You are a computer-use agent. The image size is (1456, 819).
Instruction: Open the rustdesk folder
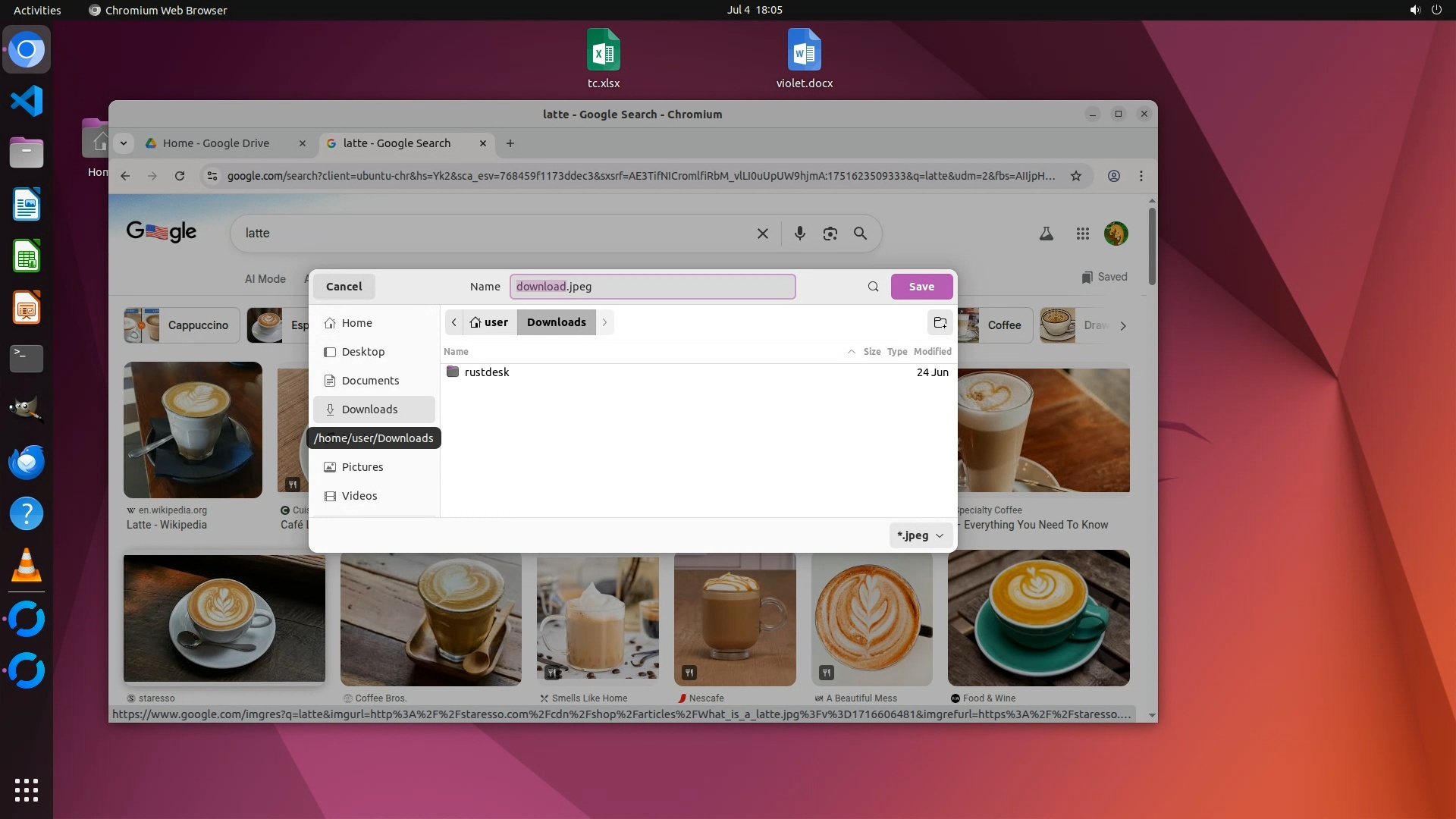(x=487, y=372)
